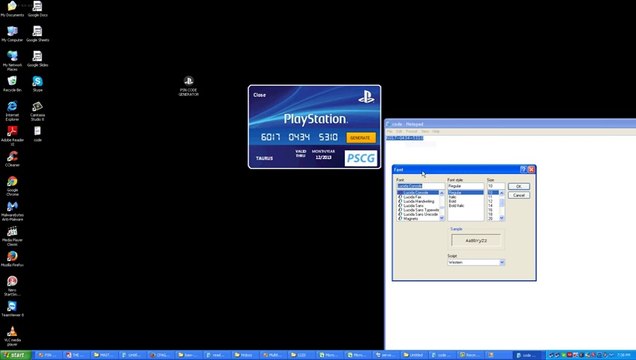Open the Notepad Format menu

pyautogui.click(x=411, y=131)
